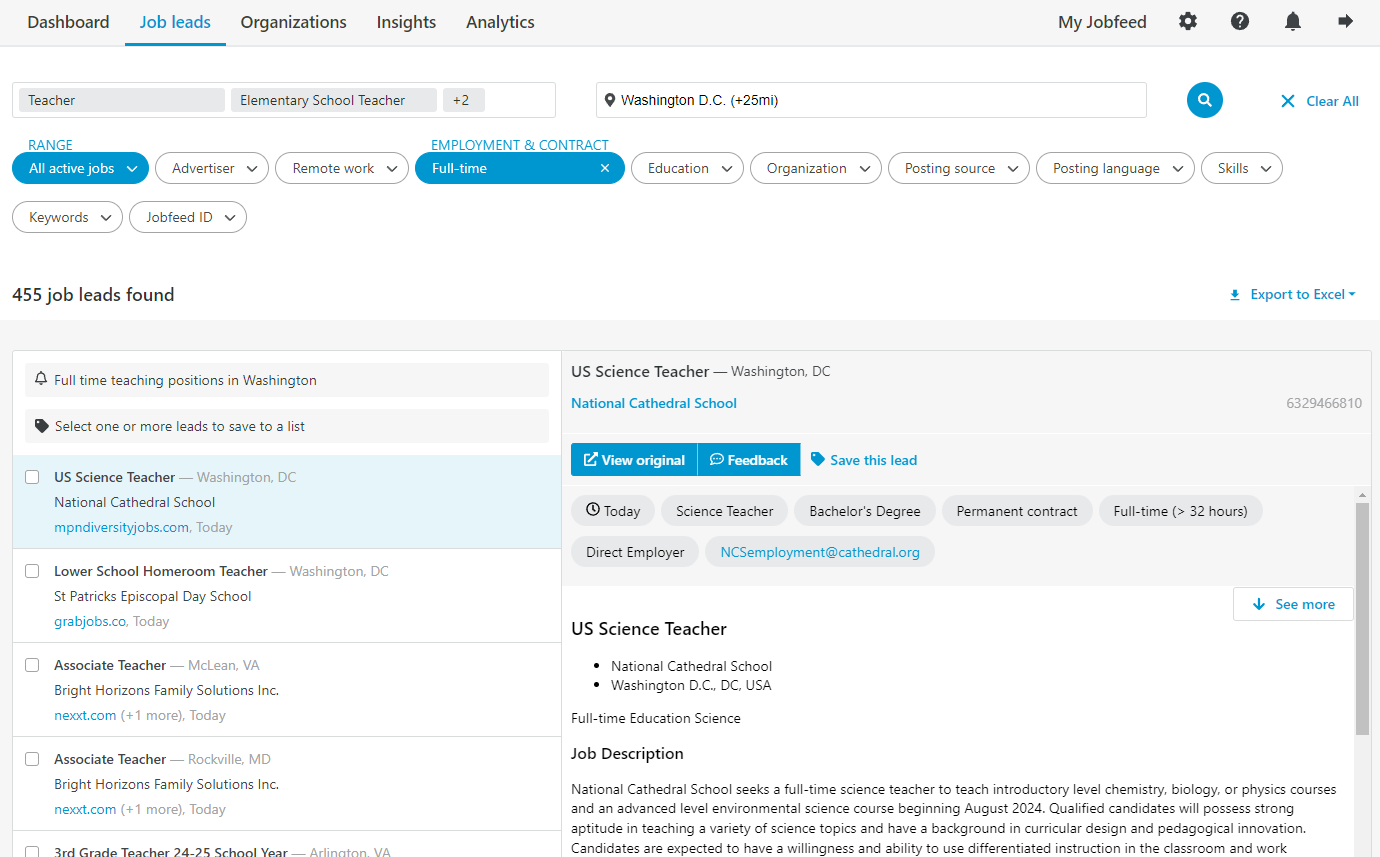Screen dimensions: 1380x857
Task: Open the National Cathedral School organization link
Action: [654, 403]
